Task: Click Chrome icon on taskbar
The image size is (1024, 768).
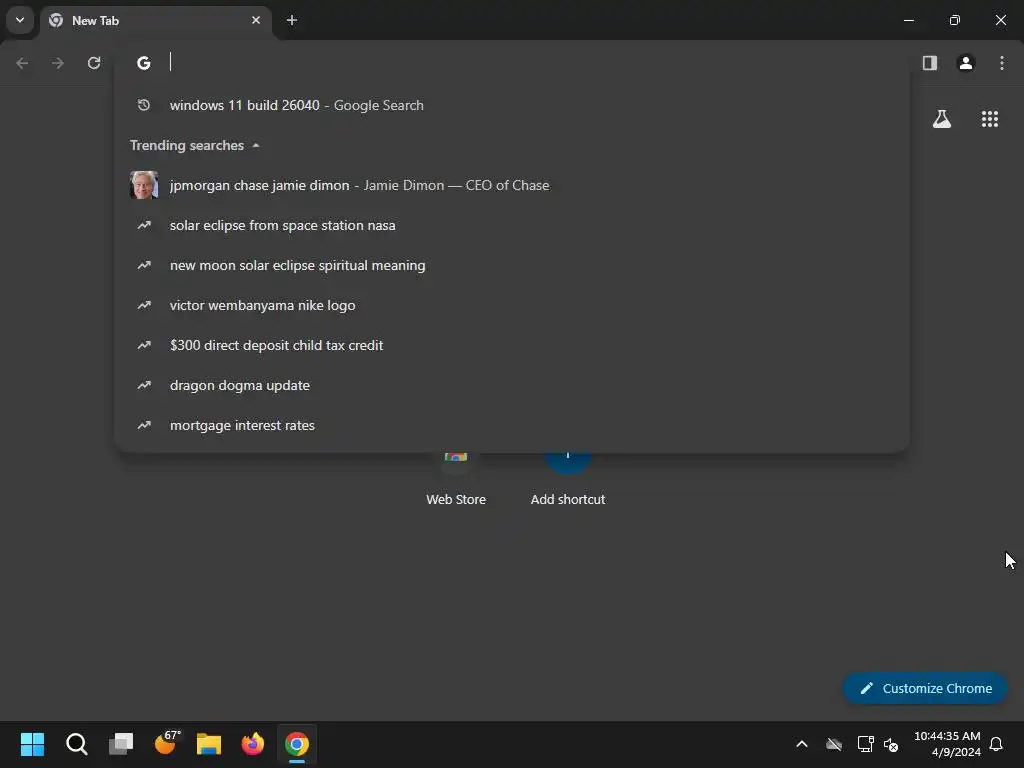Action: click(x=296, y=744)
